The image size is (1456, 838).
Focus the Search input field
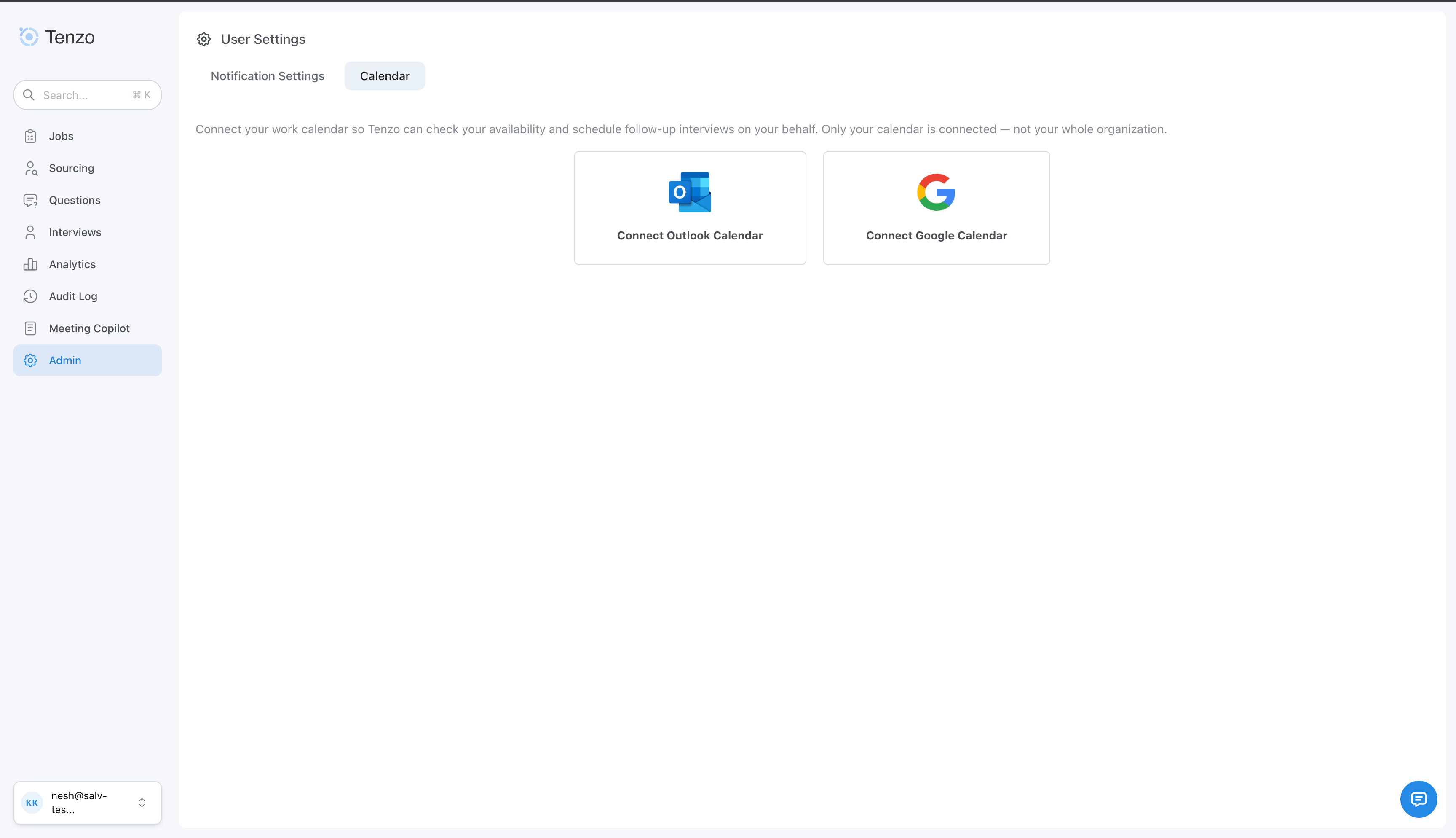tap(87, 95)
